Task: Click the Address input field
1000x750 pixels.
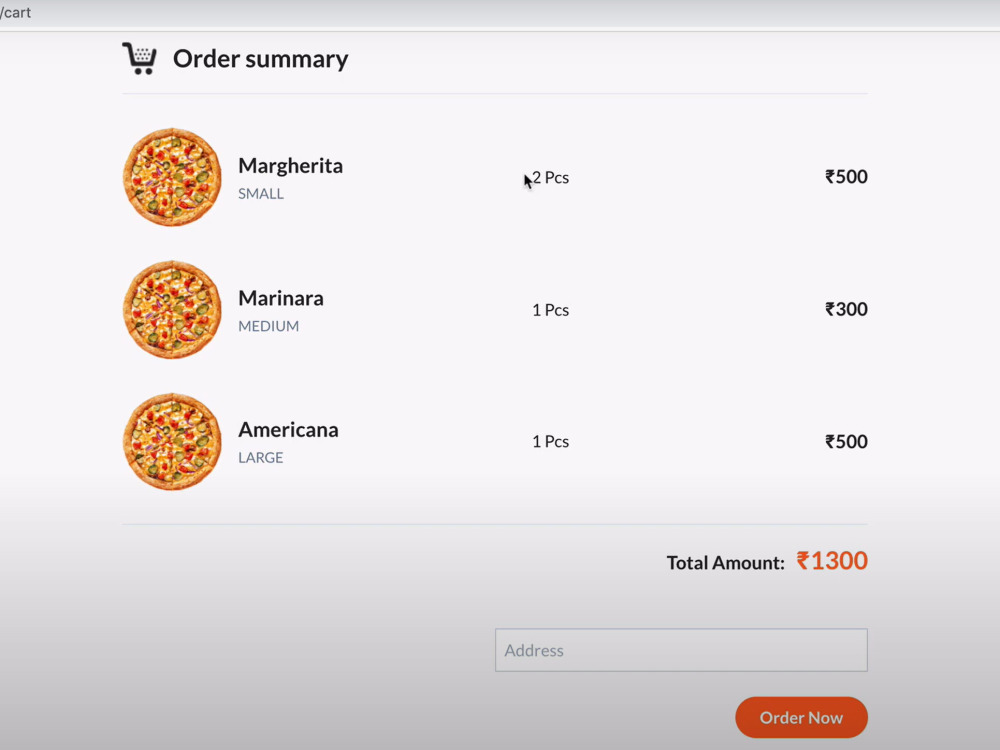Action: [681, 650]
